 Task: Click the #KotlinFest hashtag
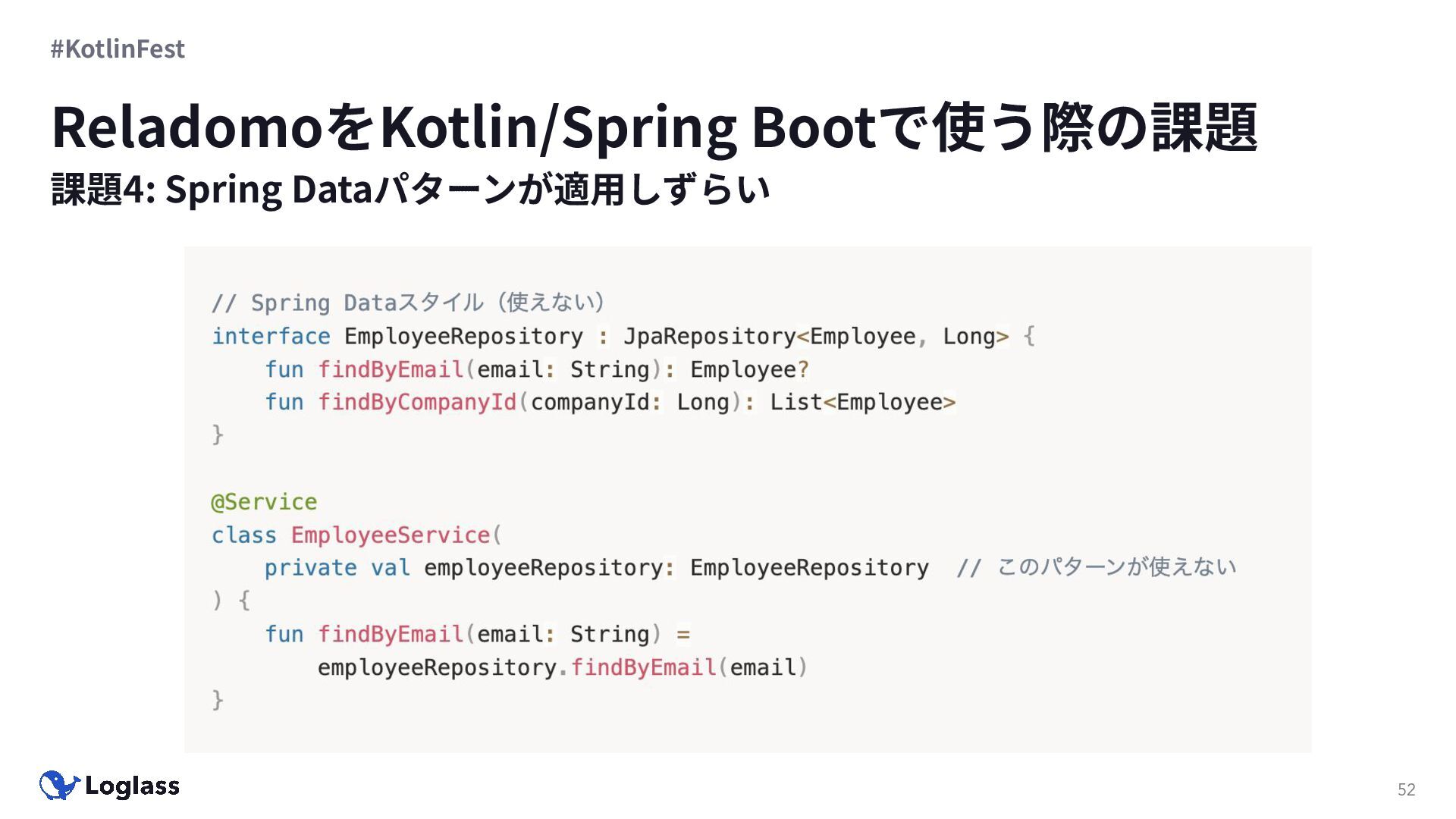coord(118,49)
